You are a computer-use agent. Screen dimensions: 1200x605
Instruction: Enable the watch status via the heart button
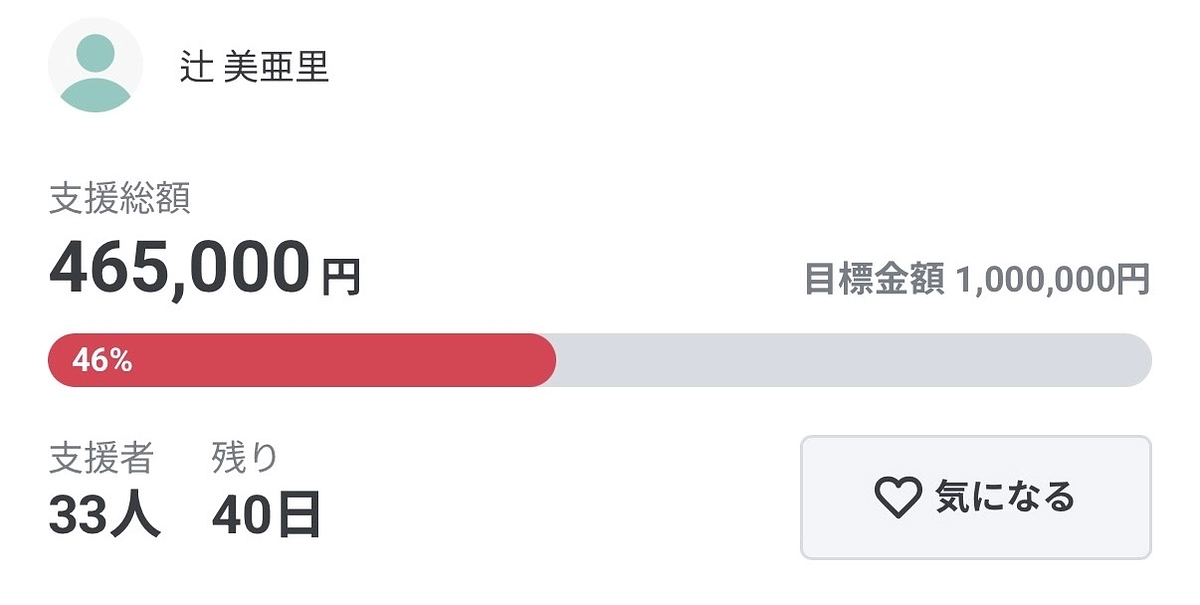pyautogui.click(x=975, y=495)
